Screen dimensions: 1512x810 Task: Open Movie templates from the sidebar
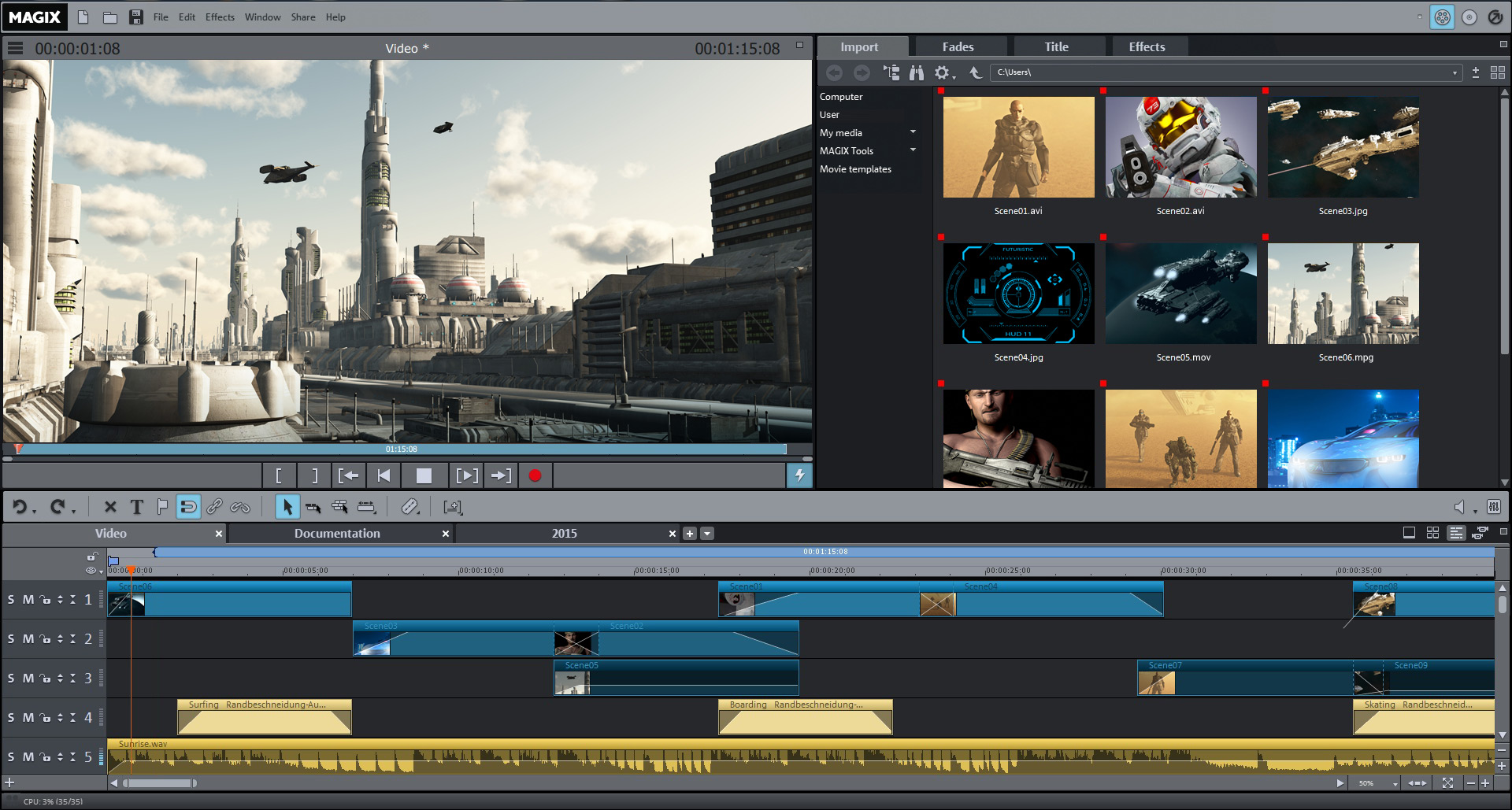(x=855, y=168)
